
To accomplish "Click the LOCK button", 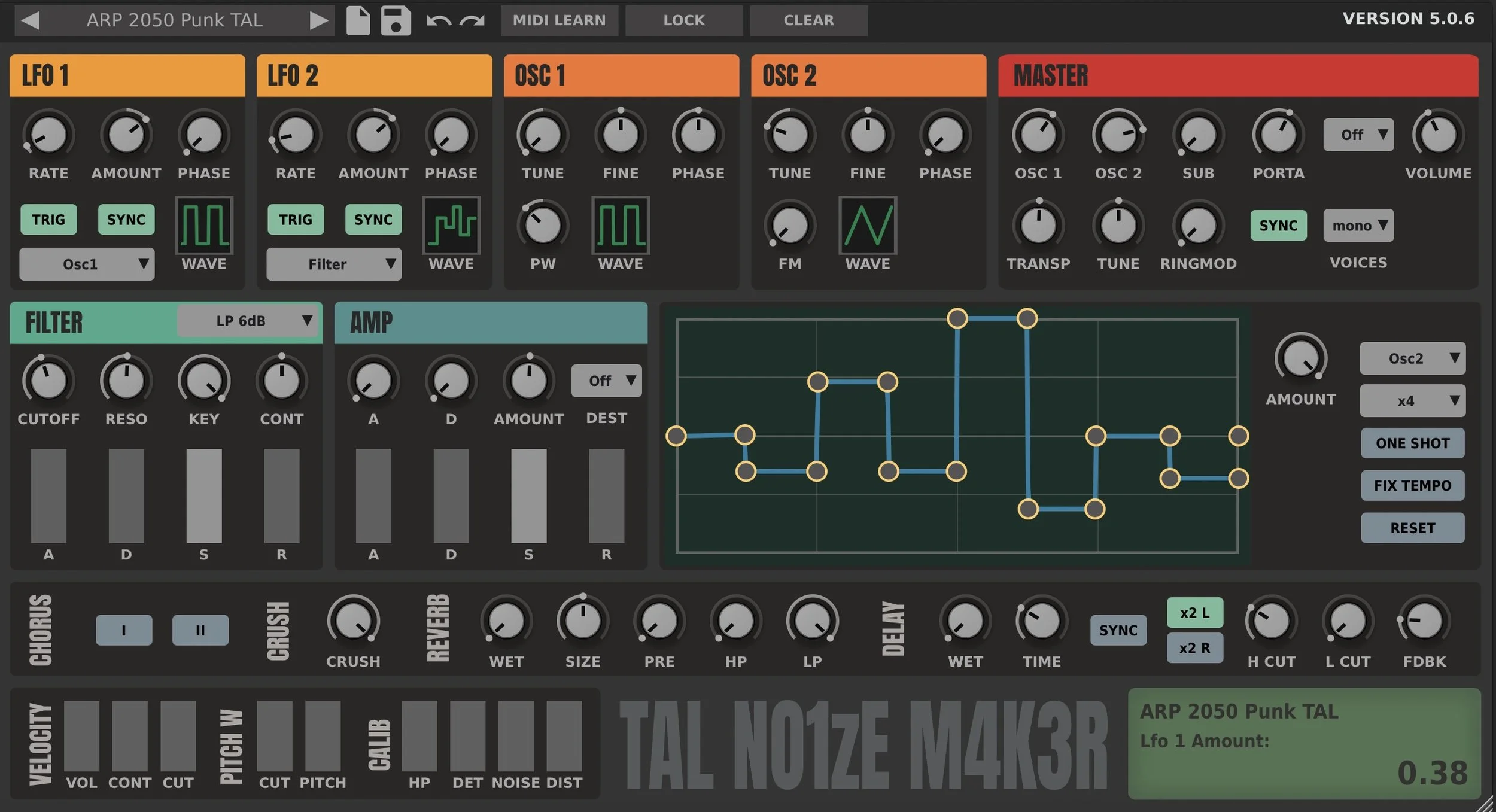I will coord(684,20).
